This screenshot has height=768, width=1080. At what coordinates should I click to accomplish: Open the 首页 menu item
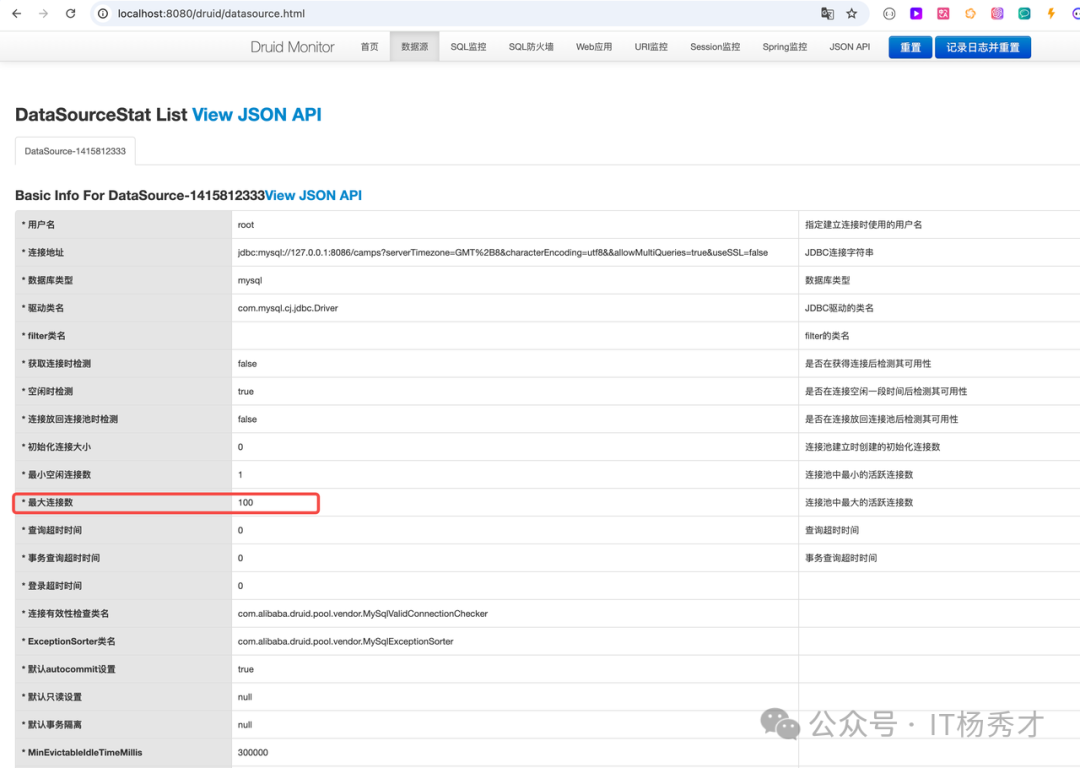[x=369, y=47]
